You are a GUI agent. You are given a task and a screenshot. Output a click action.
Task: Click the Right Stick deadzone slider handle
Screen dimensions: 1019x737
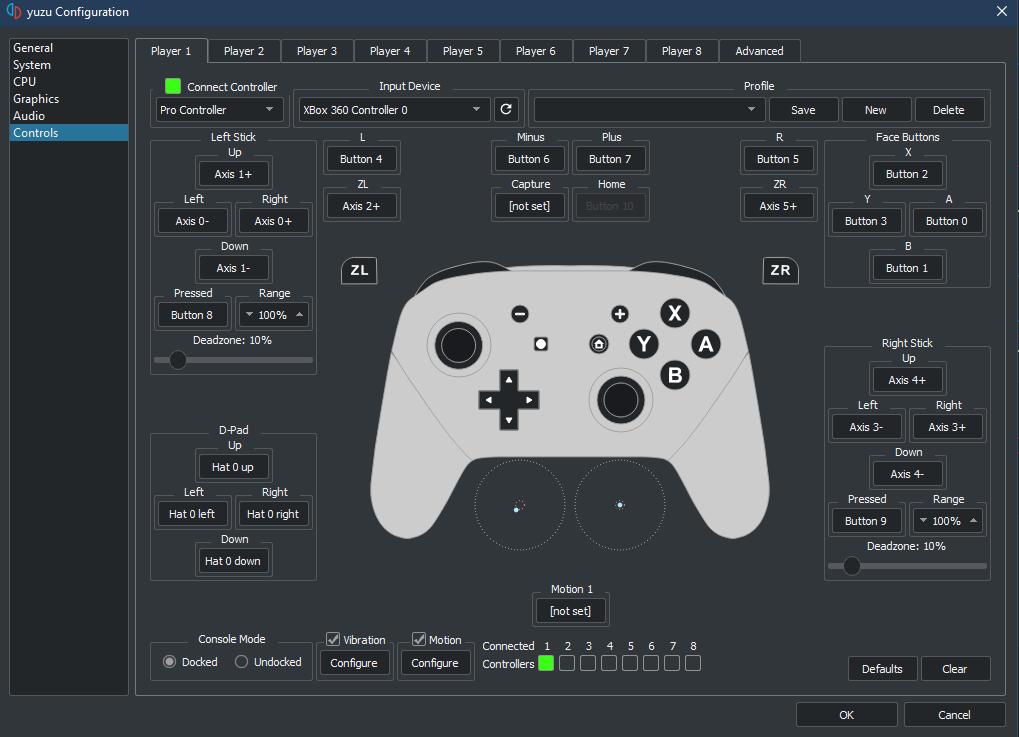coord(851,565)
